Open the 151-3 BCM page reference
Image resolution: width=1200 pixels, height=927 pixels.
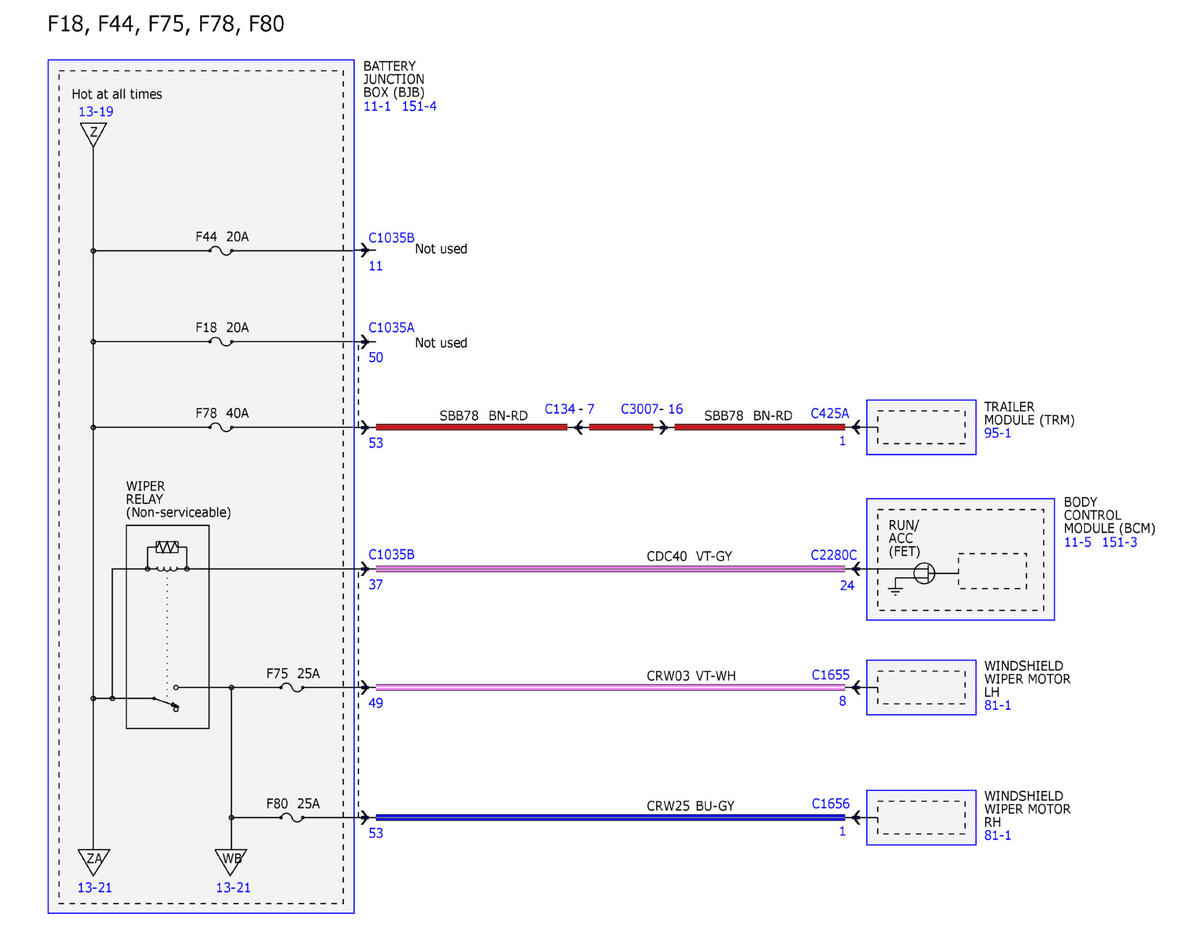(1122, 541)
